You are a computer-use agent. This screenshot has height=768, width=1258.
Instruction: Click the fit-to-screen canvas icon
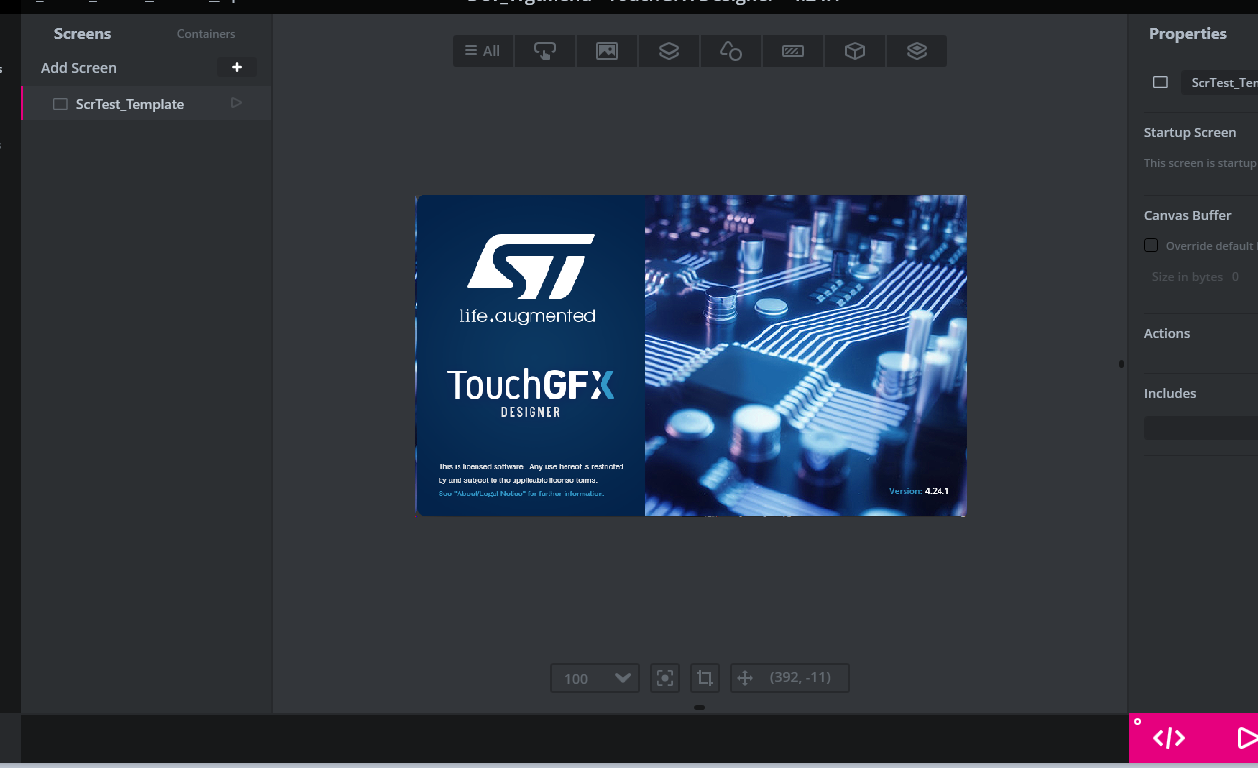pyautogui.click(x=665, y=678)
